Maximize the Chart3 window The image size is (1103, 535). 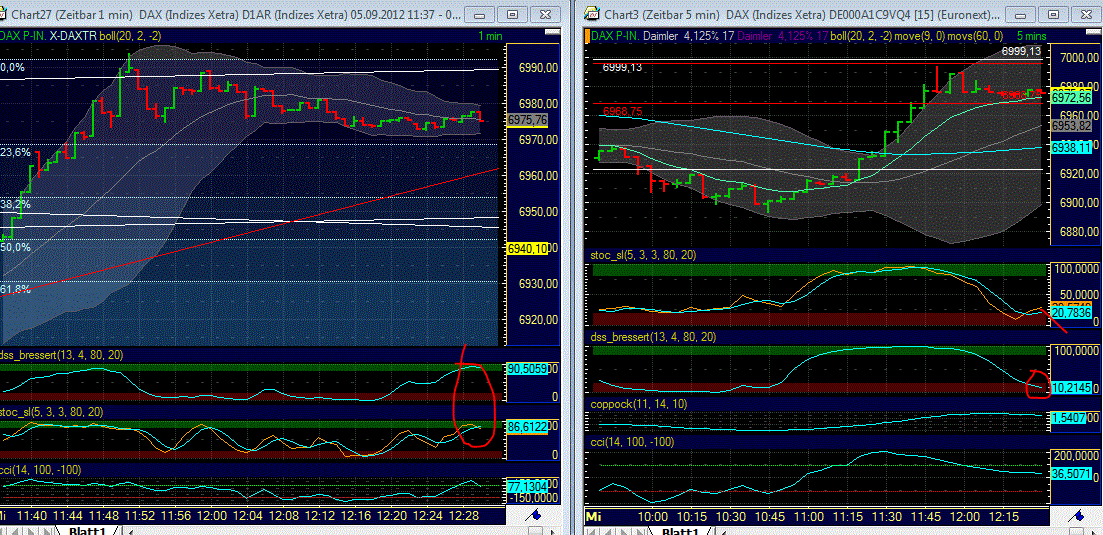point(1053,14)
